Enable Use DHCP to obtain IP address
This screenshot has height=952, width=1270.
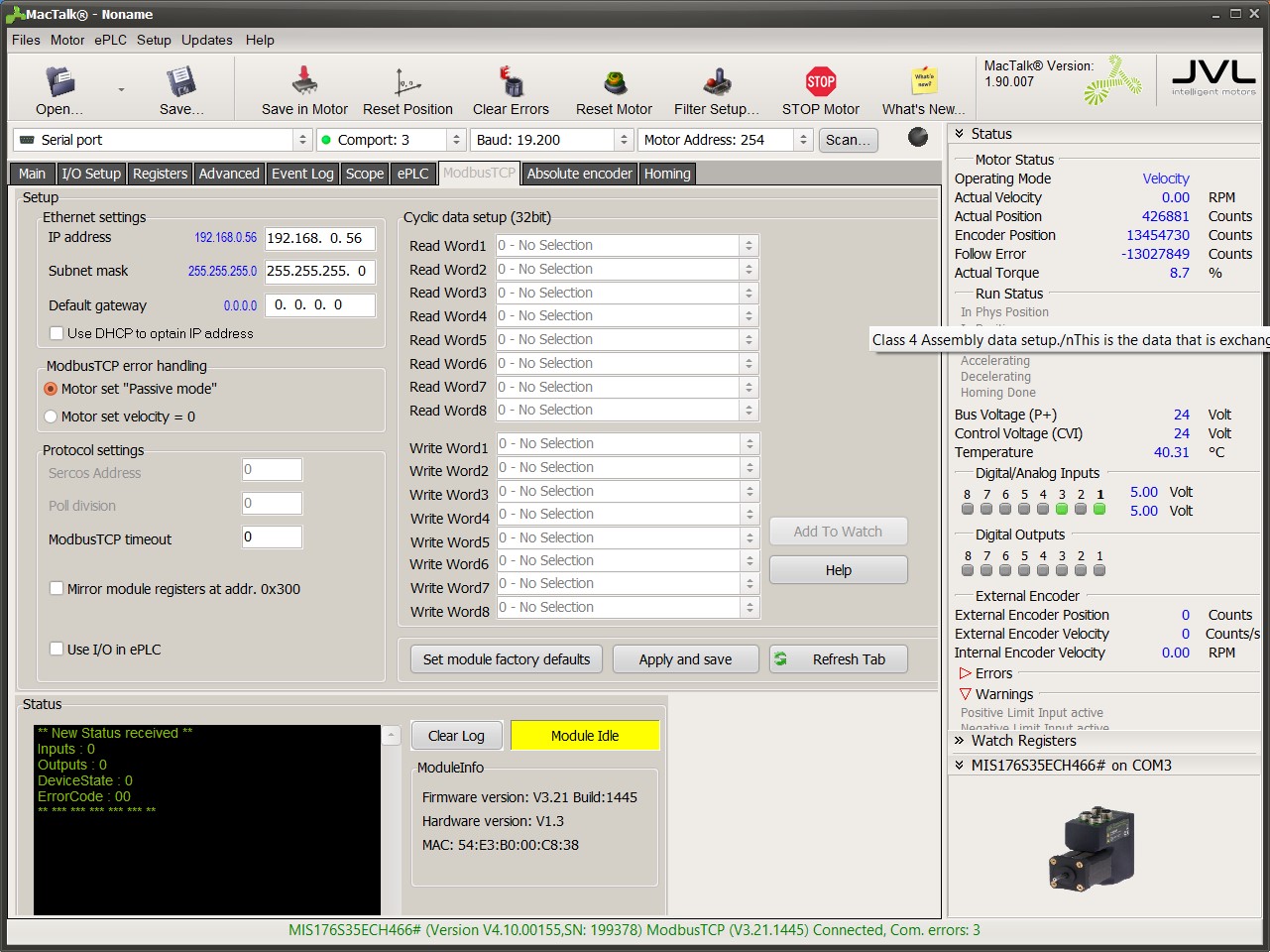point(57,333)
